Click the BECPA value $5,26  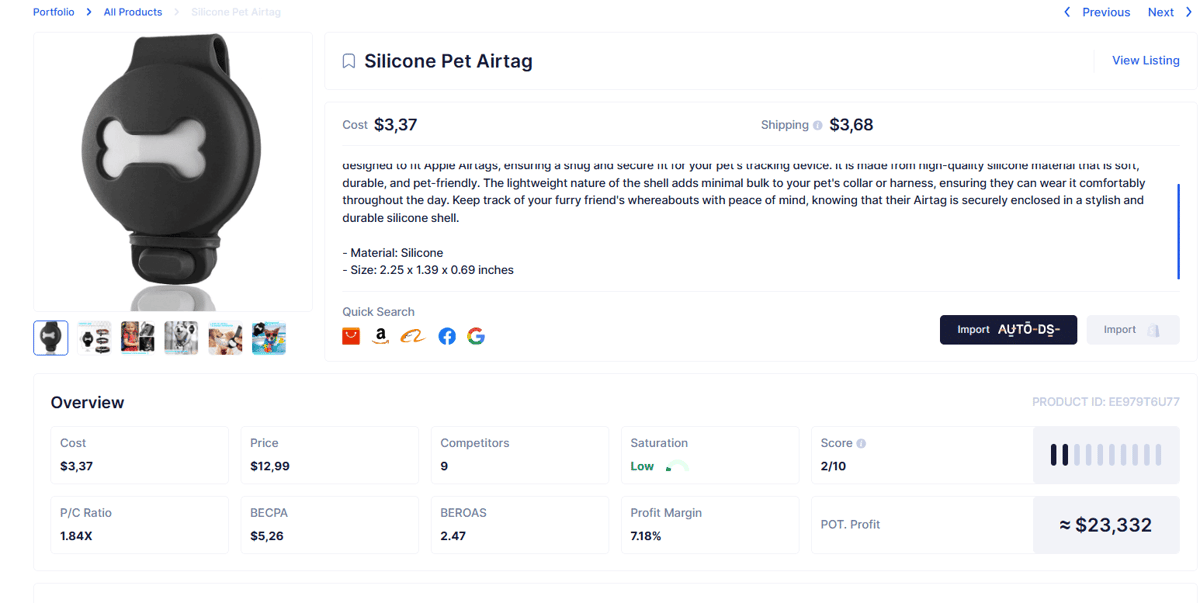pos(267,536)
